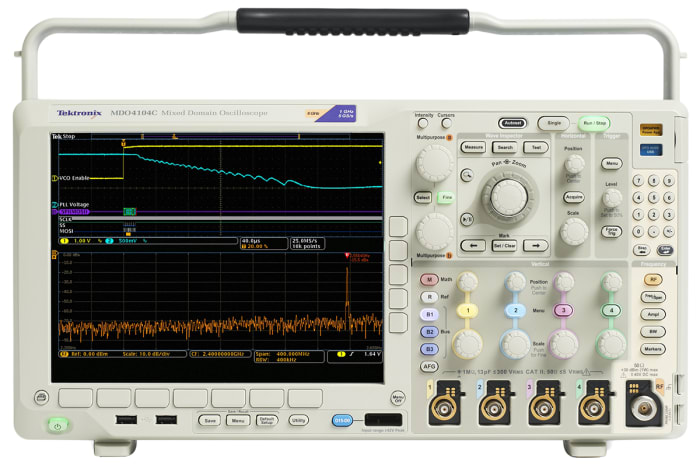The width and height of the screenshot is (700, 465).
Task: Push the Select button between Multipurpose knobs
Action: point(423,197)
